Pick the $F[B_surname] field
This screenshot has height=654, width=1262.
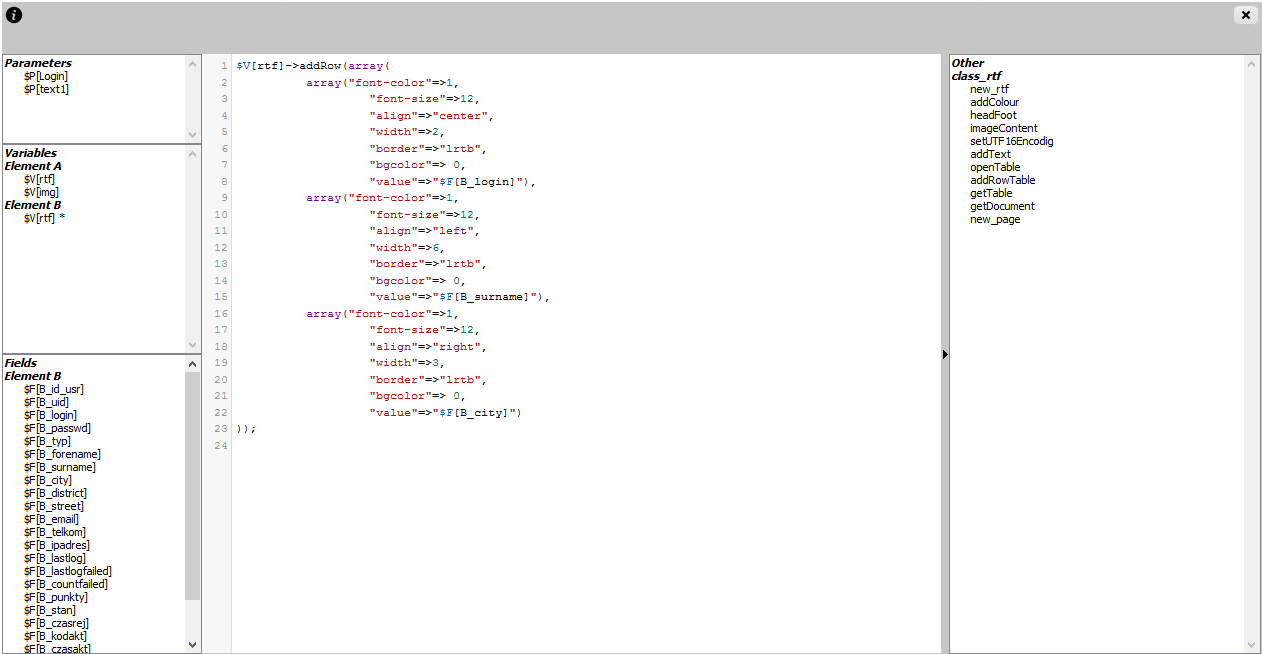59,467
